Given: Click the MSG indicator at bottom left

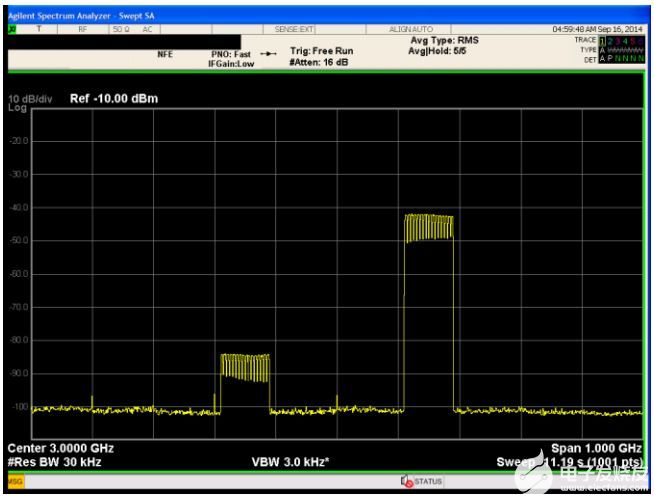Looking at the screenshot, I should coord(14,482).
